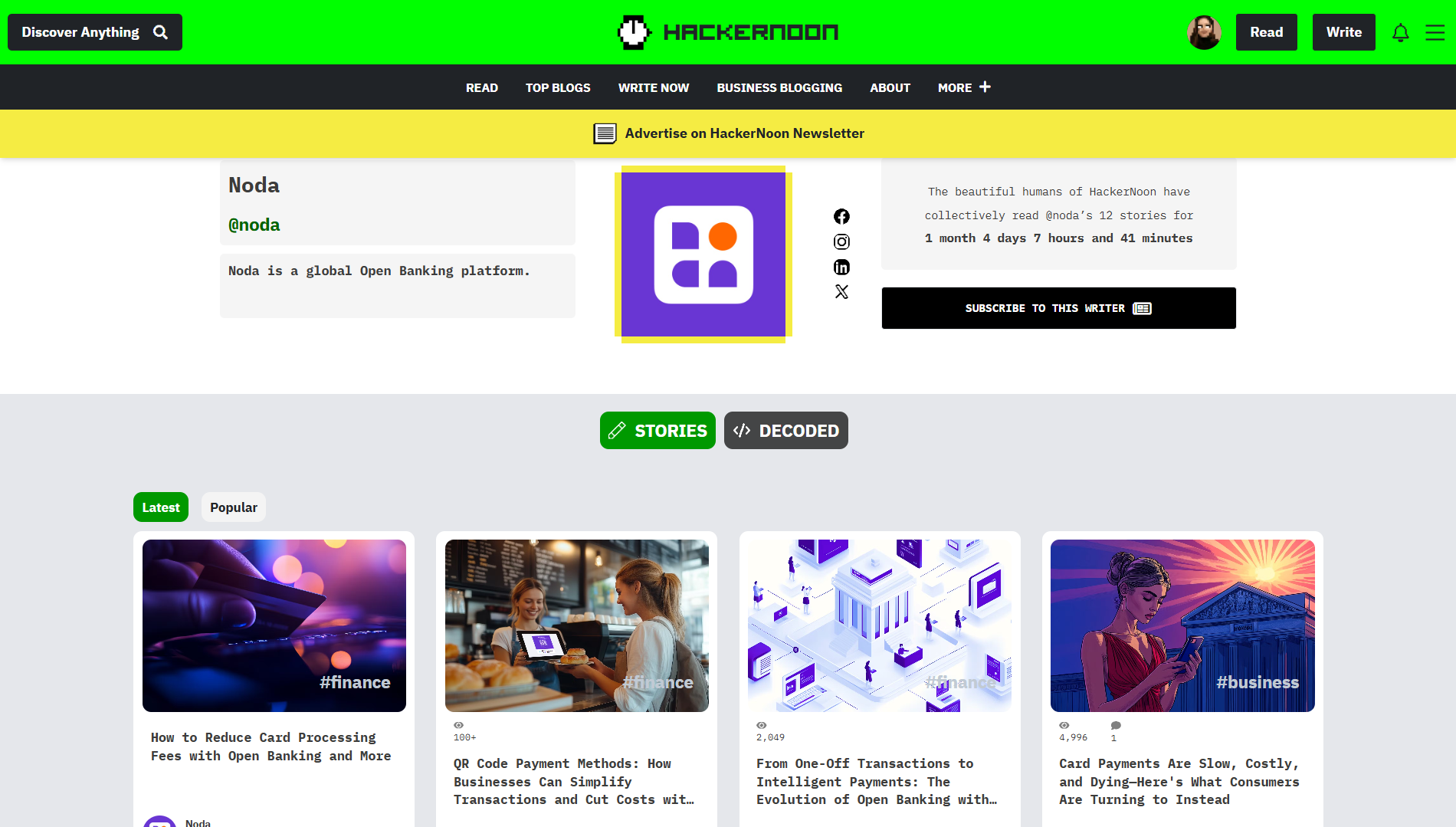Image resolution: width=1456 pixels, height=827 pixels.
Task: Click the Read button in header
Action: (x=1267, y=32)
